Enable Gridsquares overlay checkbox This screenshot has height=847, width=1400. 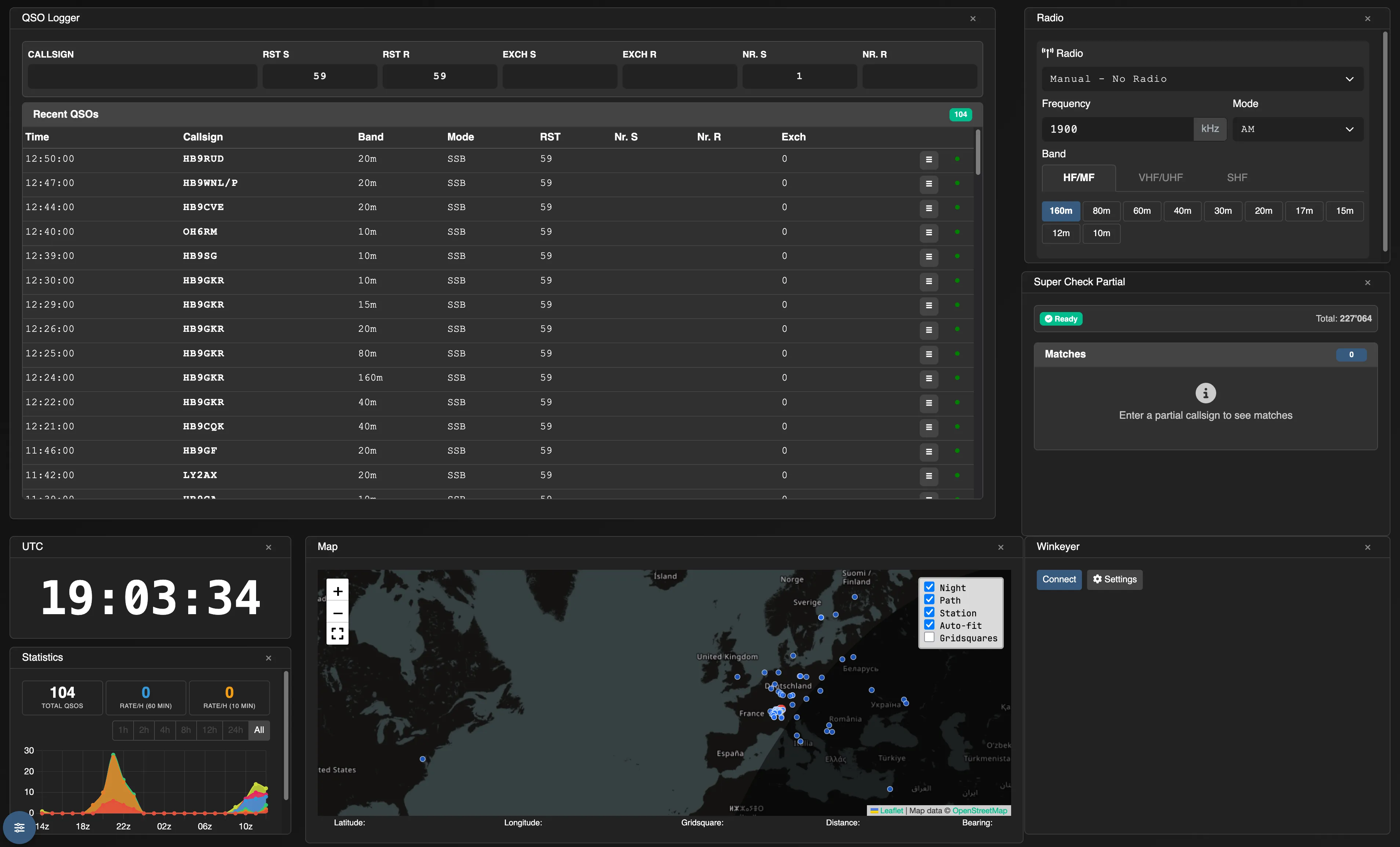click(x=930, y=637)
